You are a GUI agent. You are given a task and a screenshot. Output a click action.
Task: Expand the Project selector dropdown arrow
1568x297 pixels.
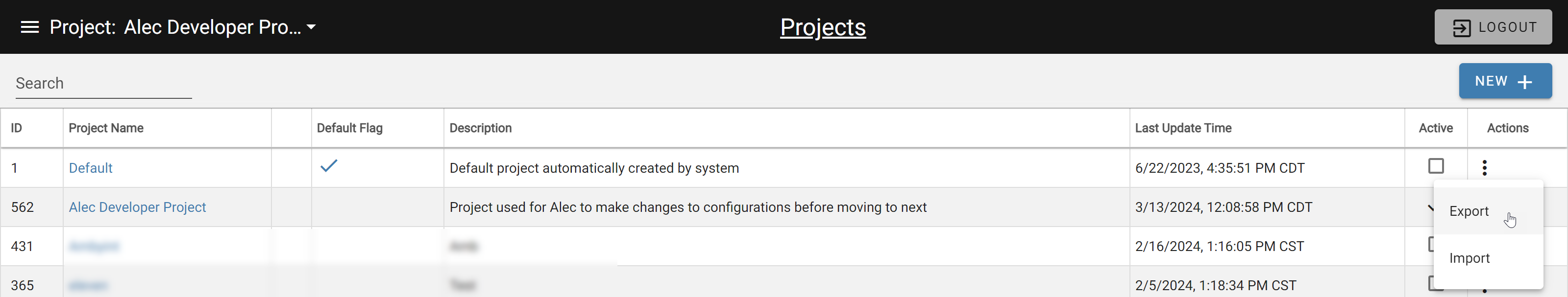[312, 27]
